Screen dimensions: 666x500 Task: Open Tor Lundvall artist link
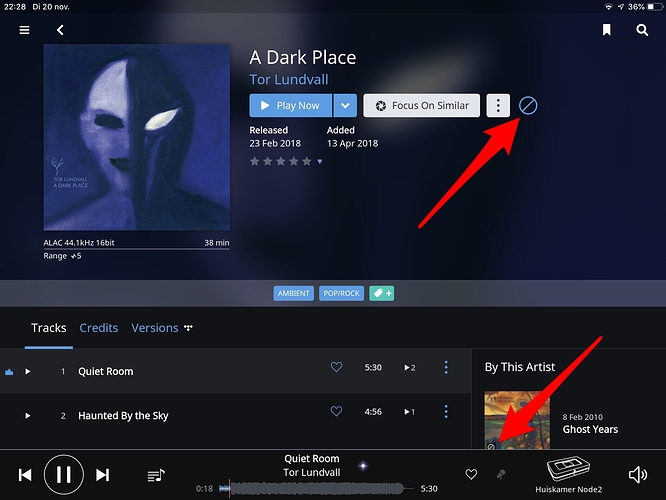pyautogui.click(x=289, y=79)
